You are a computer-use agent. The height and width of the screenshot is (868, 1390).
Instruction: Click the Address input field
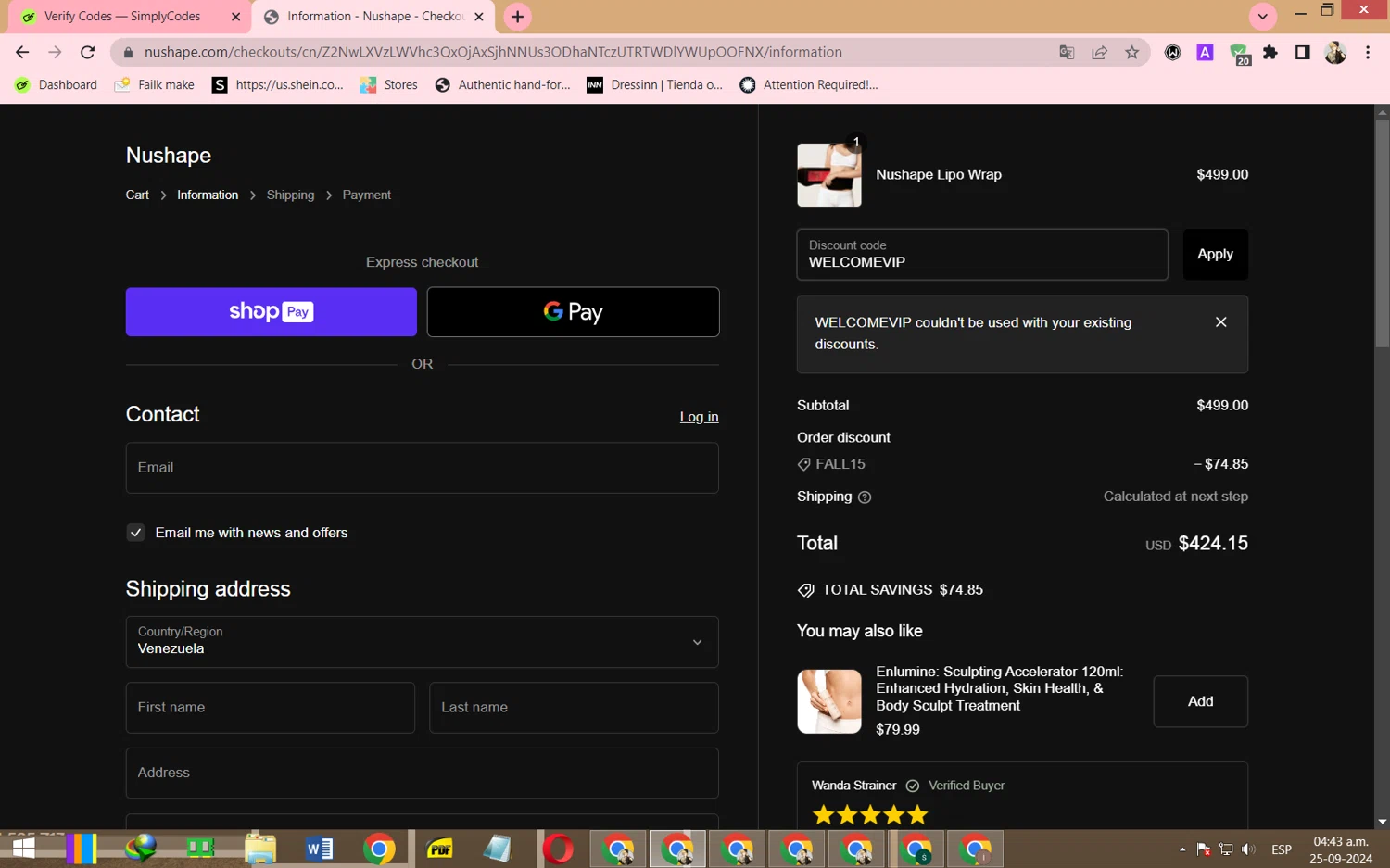tap(423, 774)
